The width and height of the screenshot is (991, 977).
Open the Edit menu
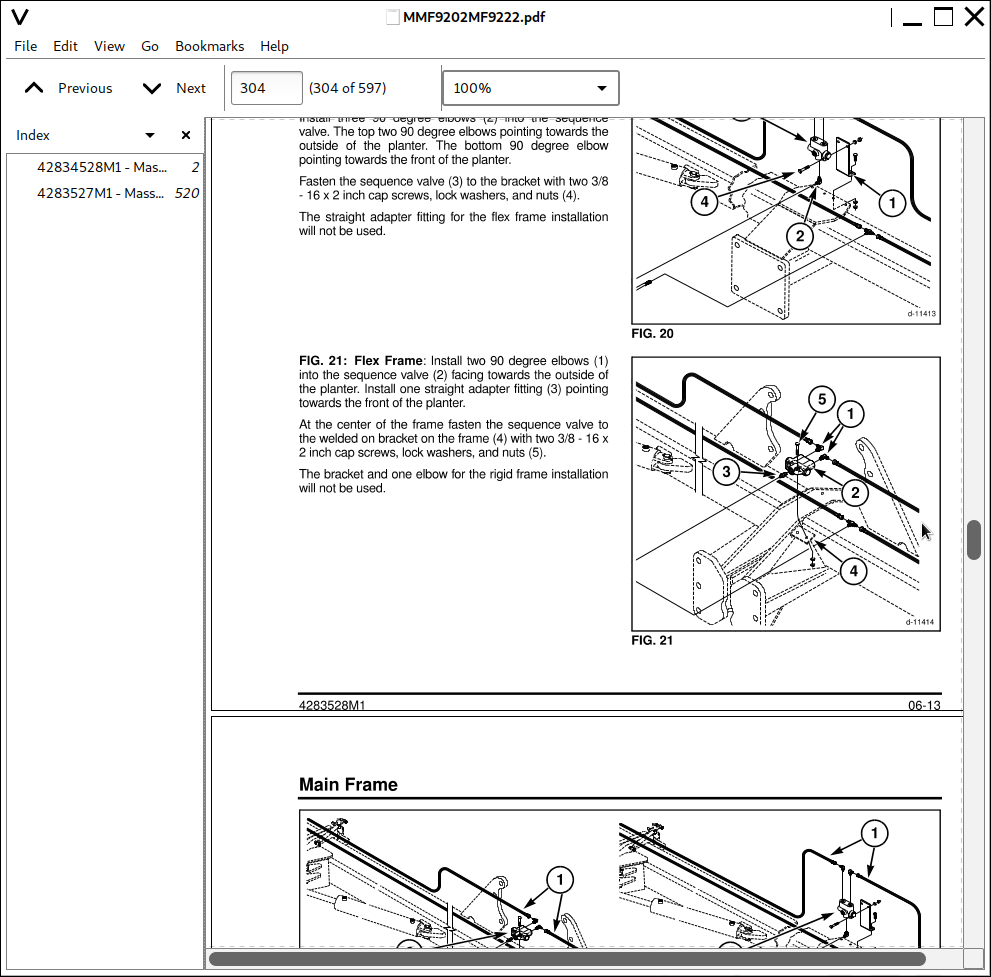tap(65, 46)
